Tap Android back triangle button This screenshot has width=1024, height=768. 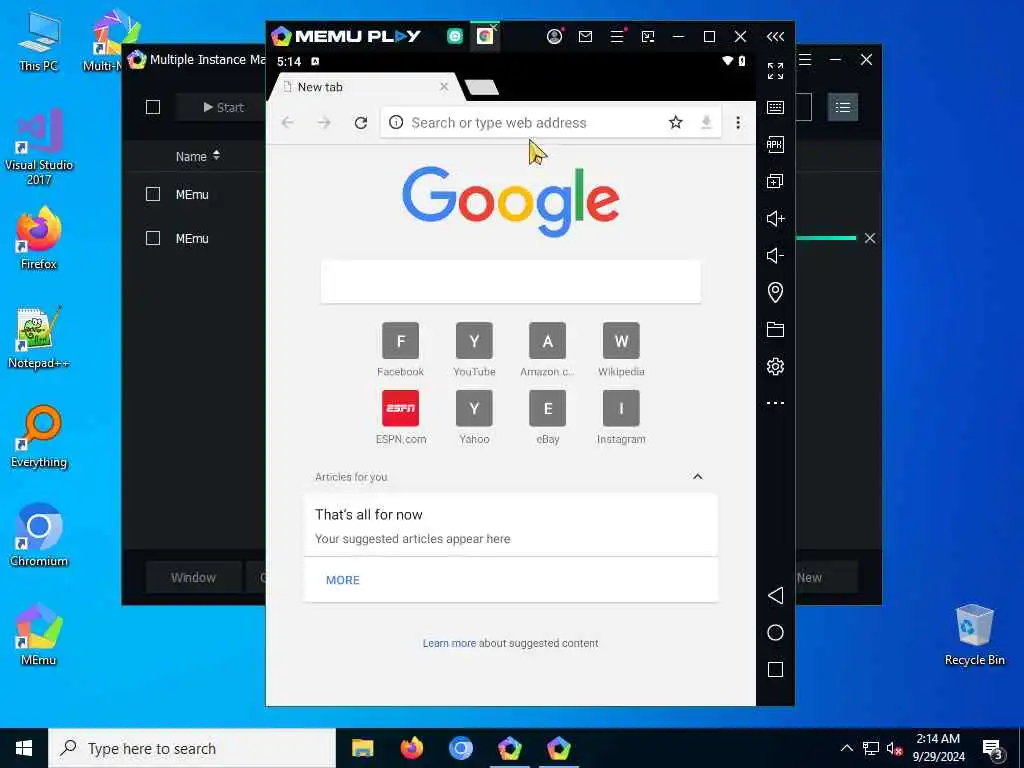[x=775, y=595]
